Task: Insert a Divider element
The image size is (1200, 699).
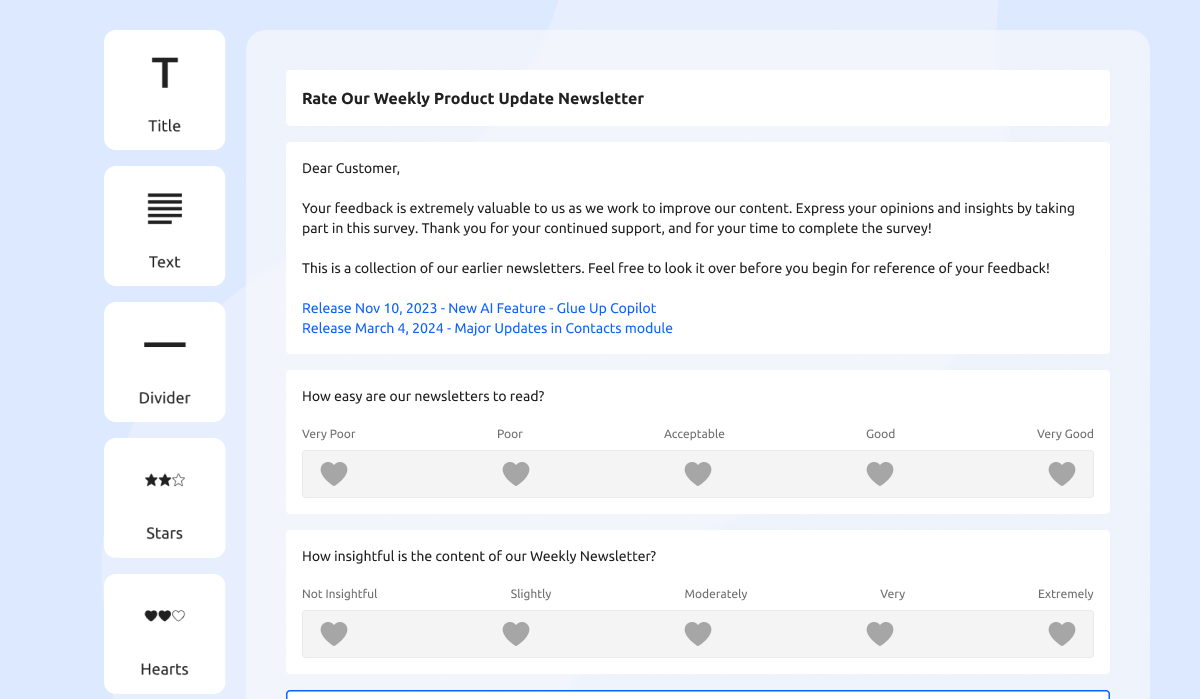Action: pyautogui.click(x=164, y=362)
